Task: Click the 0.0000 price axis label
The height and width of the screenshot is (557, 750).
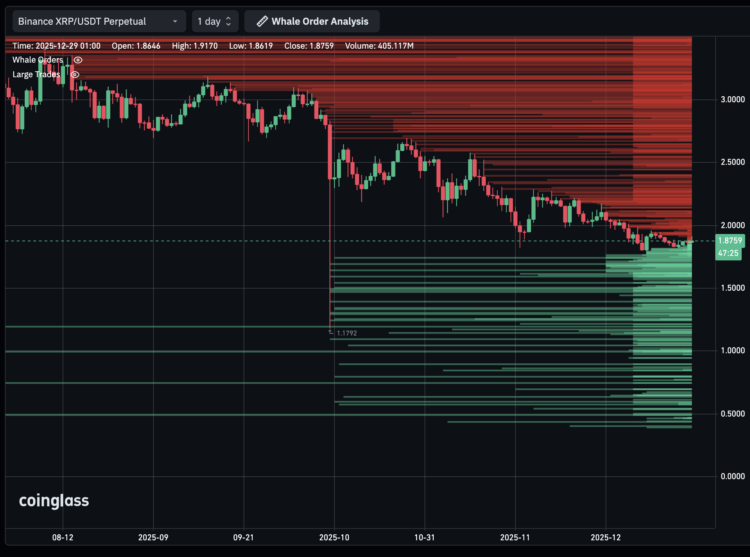Action: [x=733, y=476]
